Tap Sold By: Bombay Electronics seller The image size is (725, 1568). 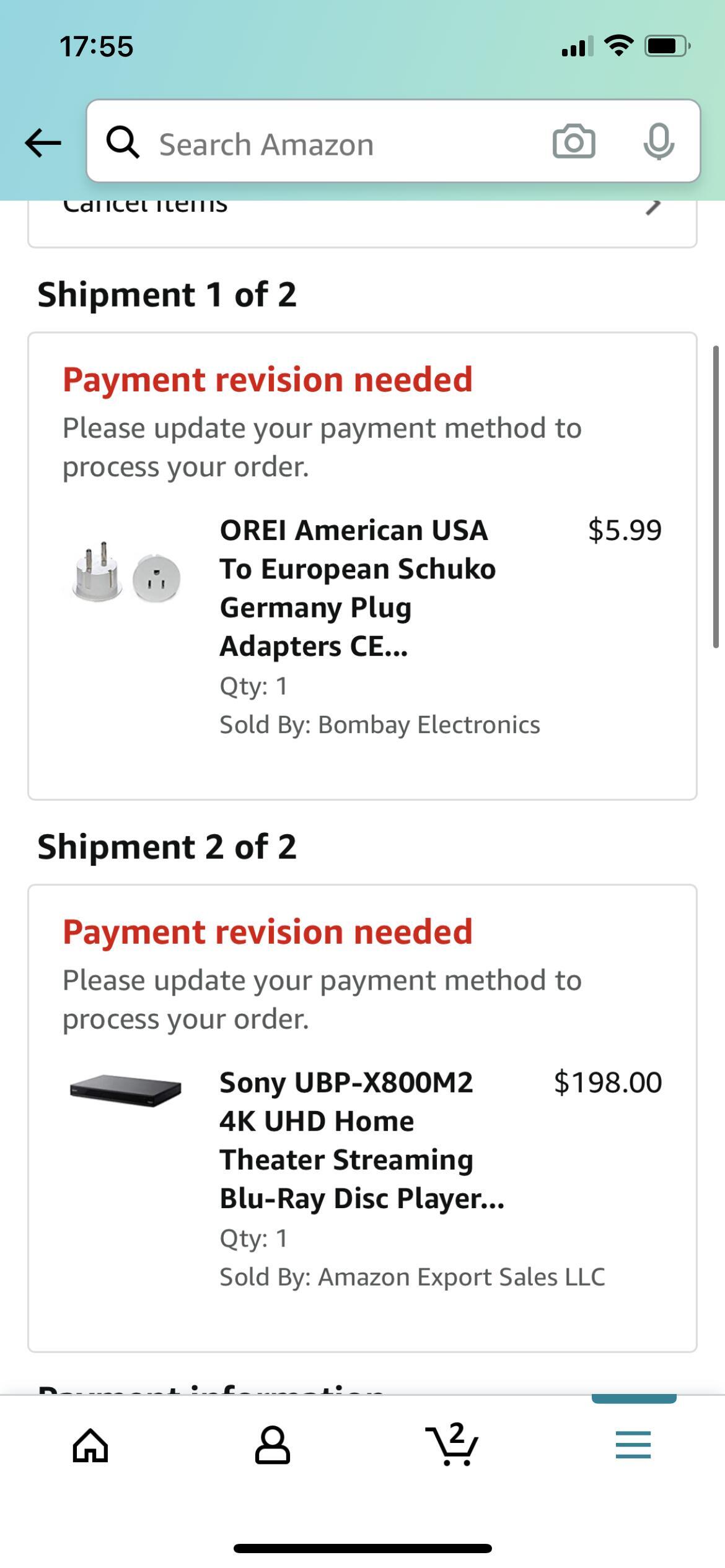379,725
